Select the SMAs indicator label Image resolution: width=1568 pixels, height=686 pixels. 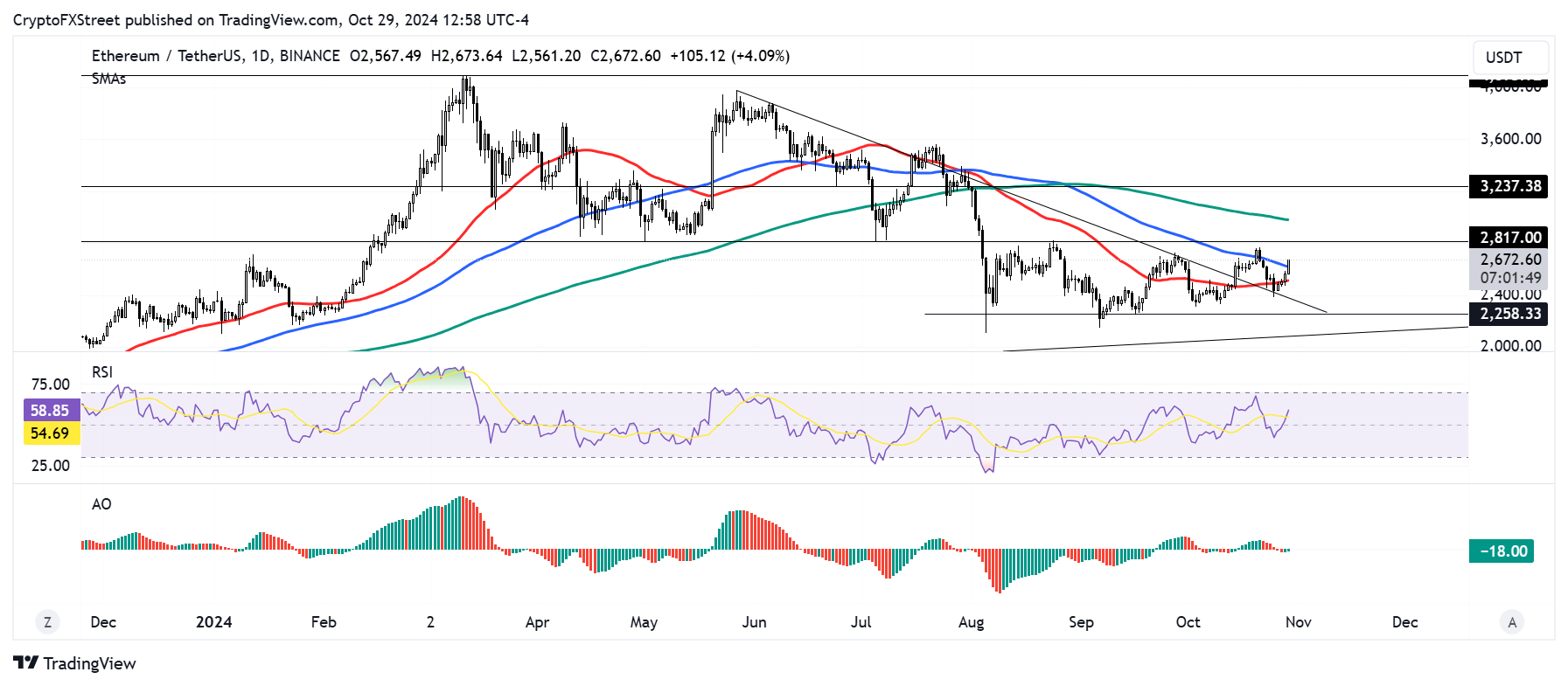[x=108, y=79]
